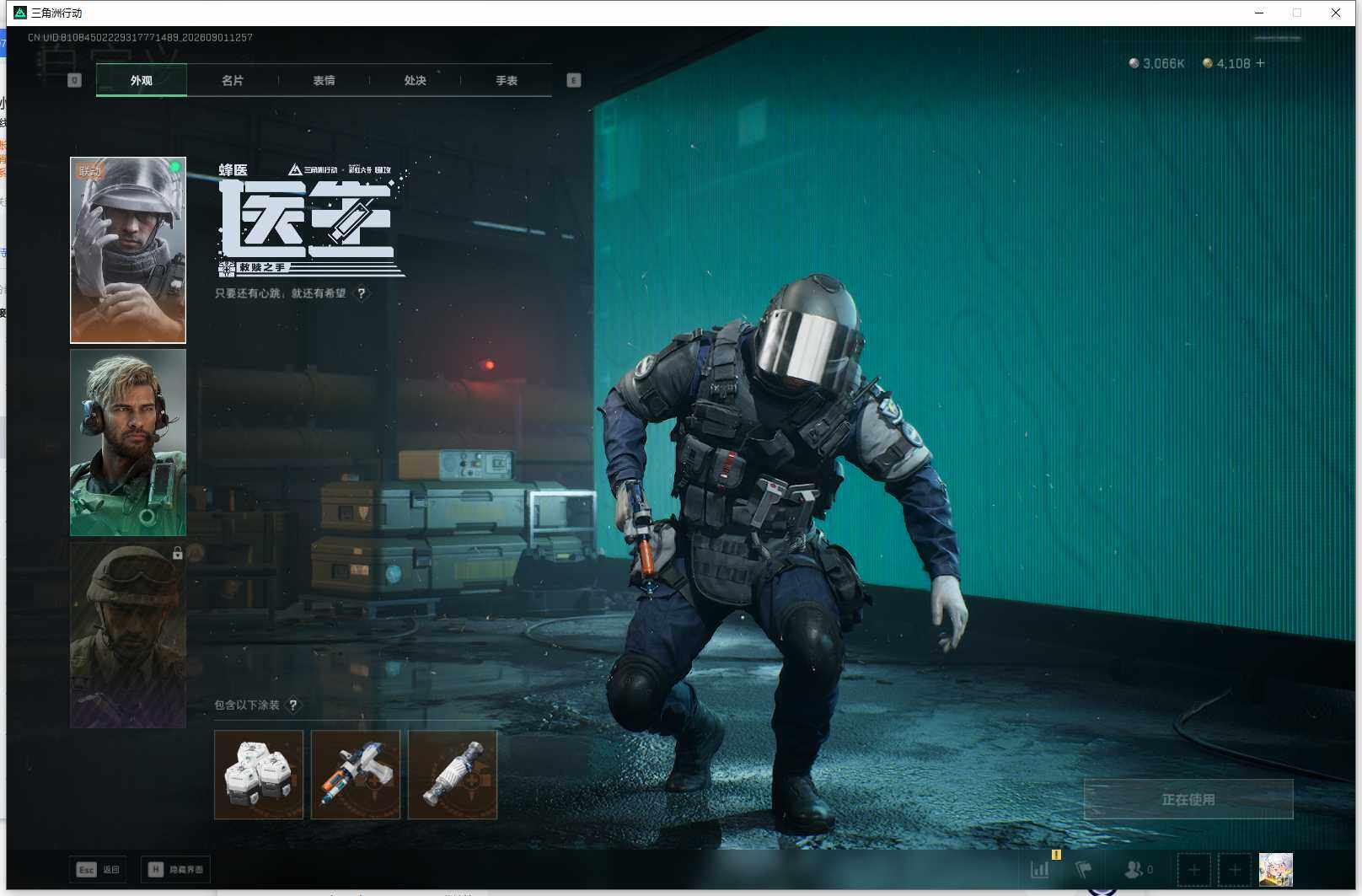The width and height of the screenshot is (1362, 896).
Task: View the white cylinder gadget skin item
Action: pyautogui.click(x=453, y=775)
